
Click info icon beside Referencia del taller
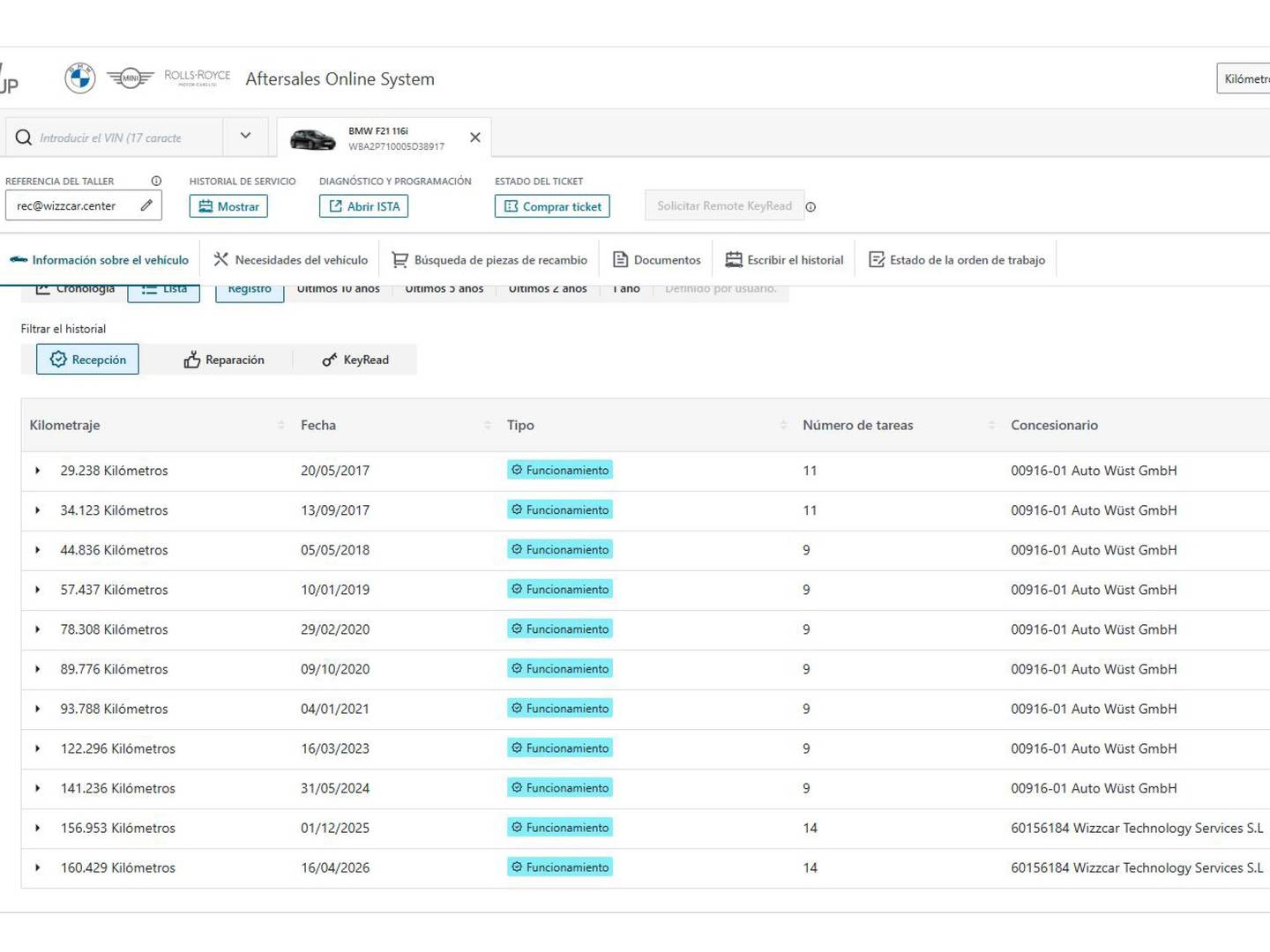156,181
